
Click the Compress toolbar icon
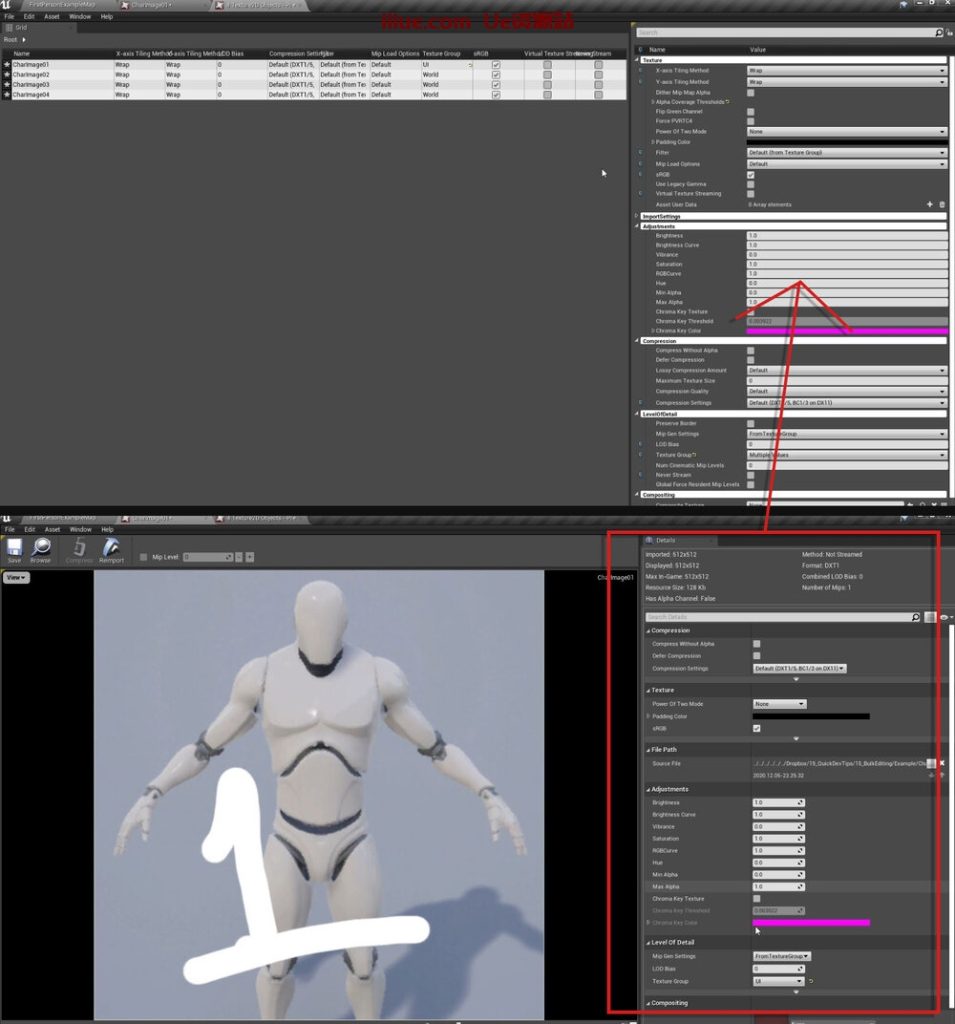click(x=79, y=550)
